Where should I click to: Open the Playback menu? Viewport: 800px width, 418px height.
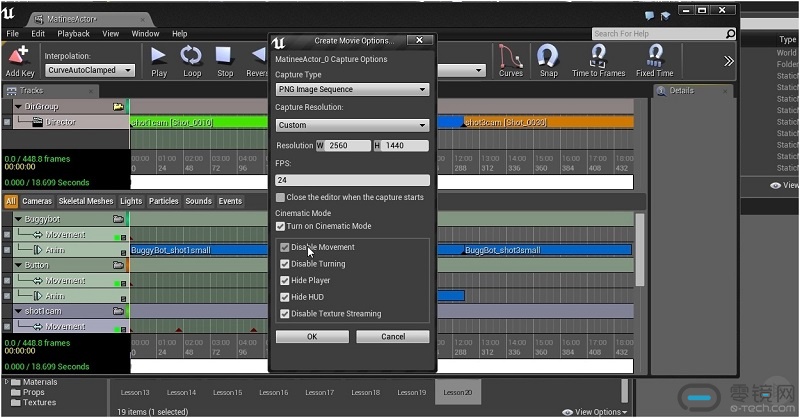click(73, 34)
